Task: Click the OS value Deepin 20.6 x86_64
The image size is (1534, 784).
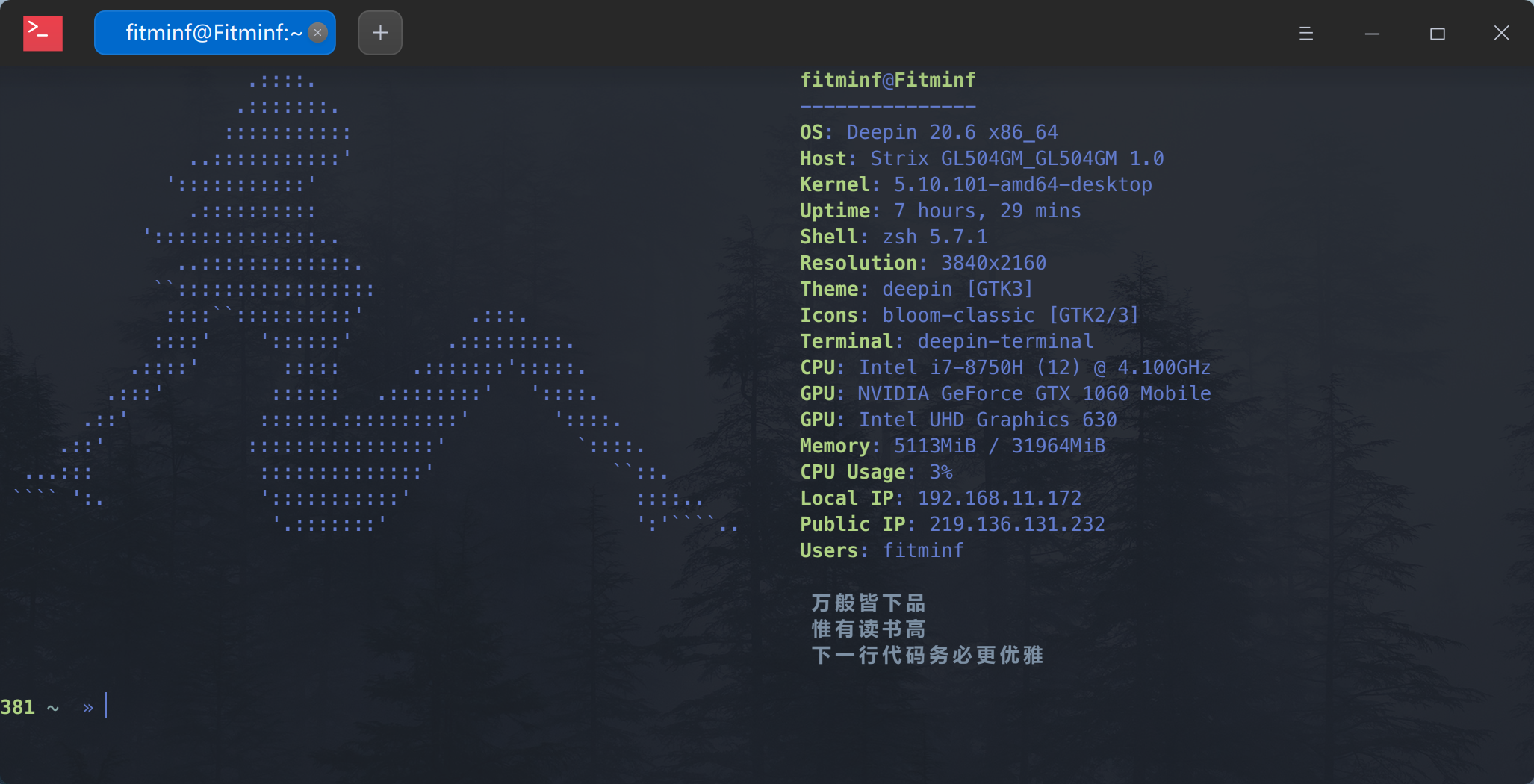Action: click(x=952, y=132)
